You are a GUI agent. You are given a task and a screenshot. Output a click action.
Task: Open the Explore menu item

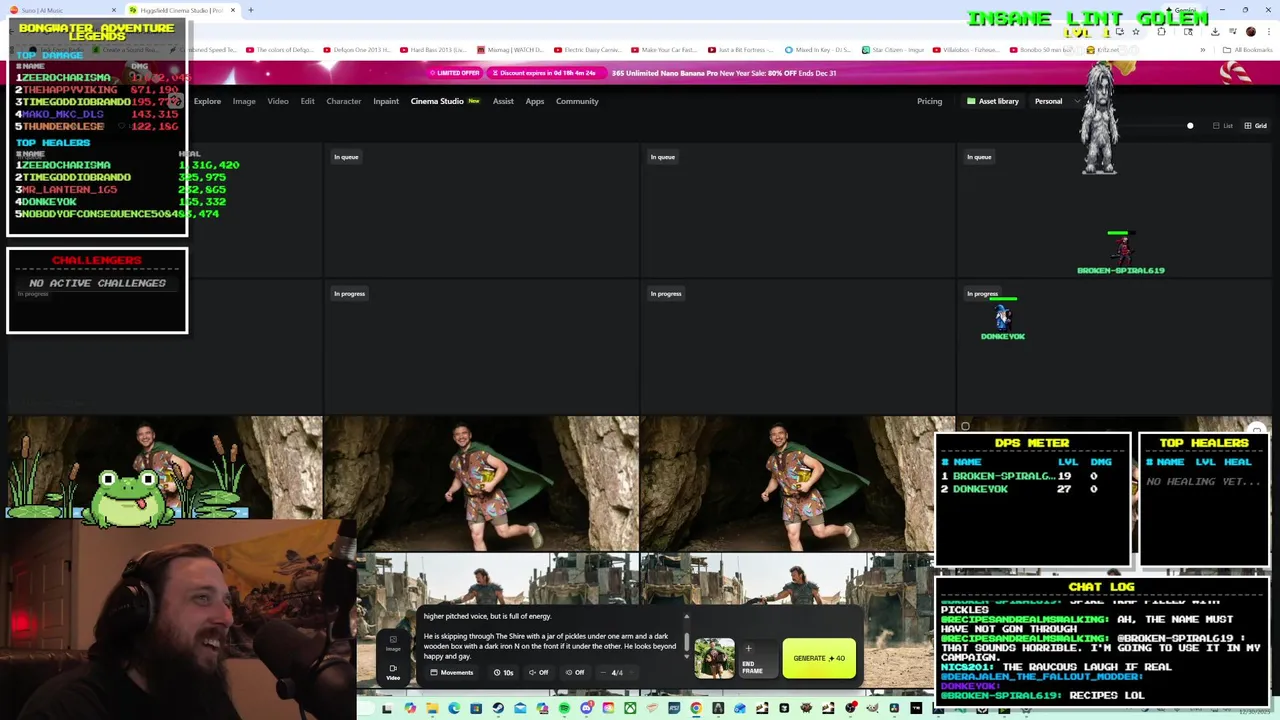(x=207, y=101)
